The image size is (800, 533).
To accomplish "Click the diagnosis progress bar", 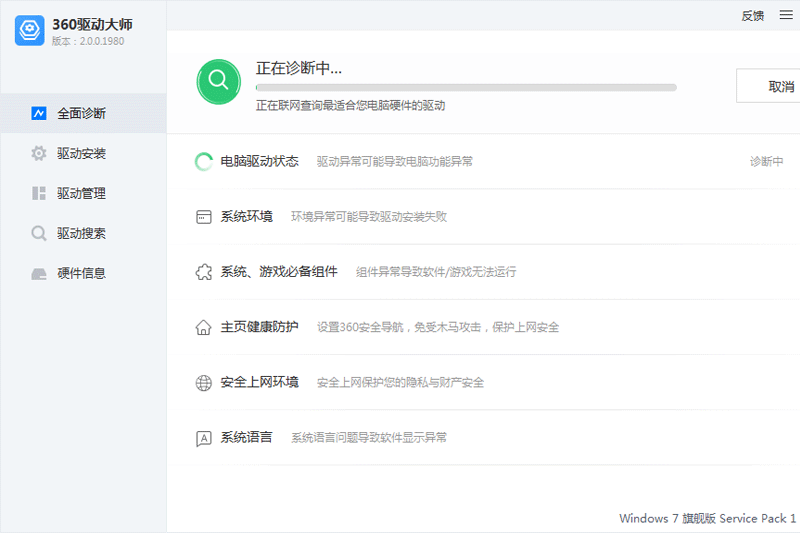I will point(466,88).
